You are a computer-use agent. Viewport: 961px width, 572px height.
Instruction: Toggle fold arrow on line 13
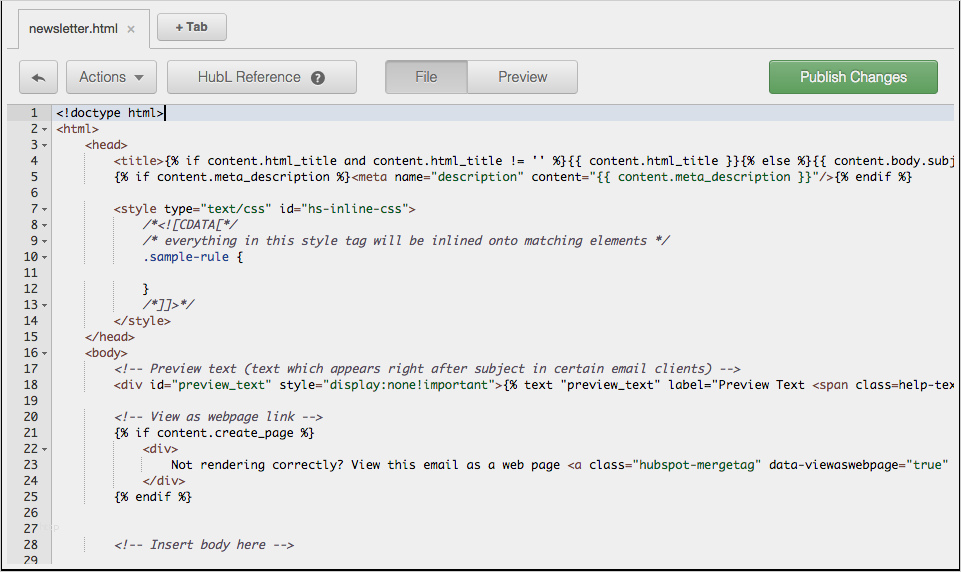click(x=44, y=305)
